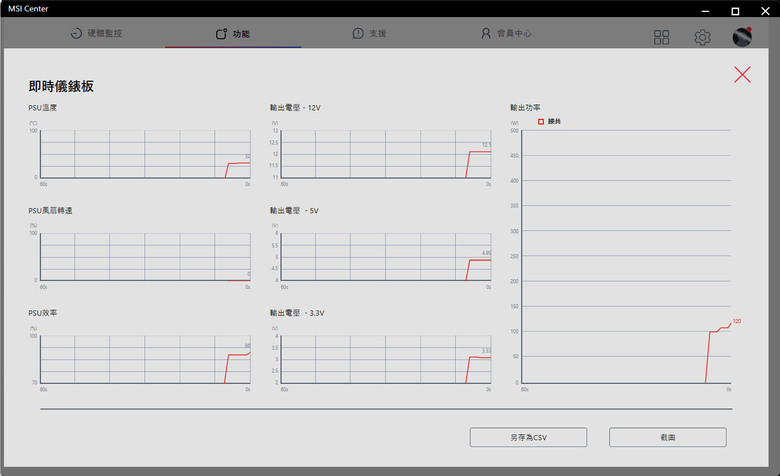Click the 輸出電壓 - 5V chart title
Screen dimensions: 780x476
tap(294, 210)
